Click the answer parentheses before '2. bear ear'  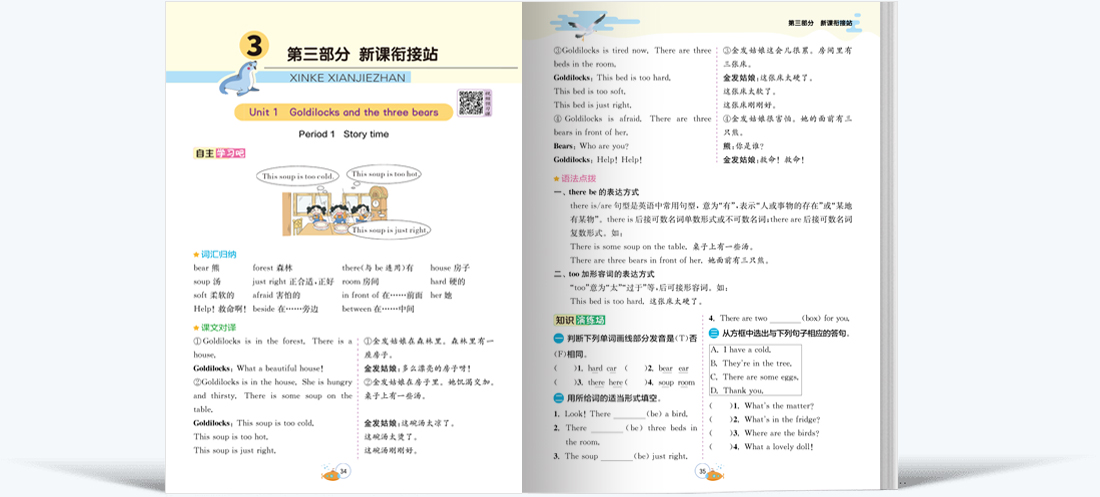pos(635,369)
